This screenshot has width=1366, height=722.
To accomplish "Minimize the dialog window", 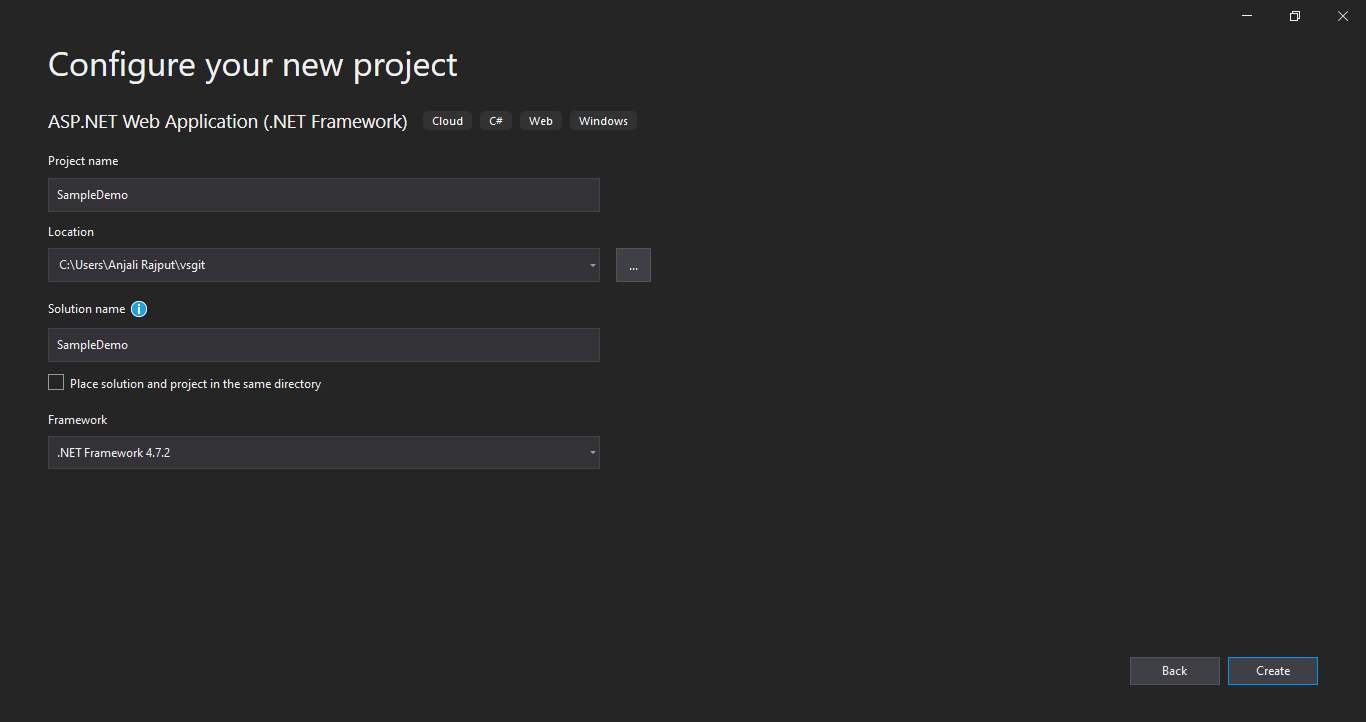I will point(1248,16).
